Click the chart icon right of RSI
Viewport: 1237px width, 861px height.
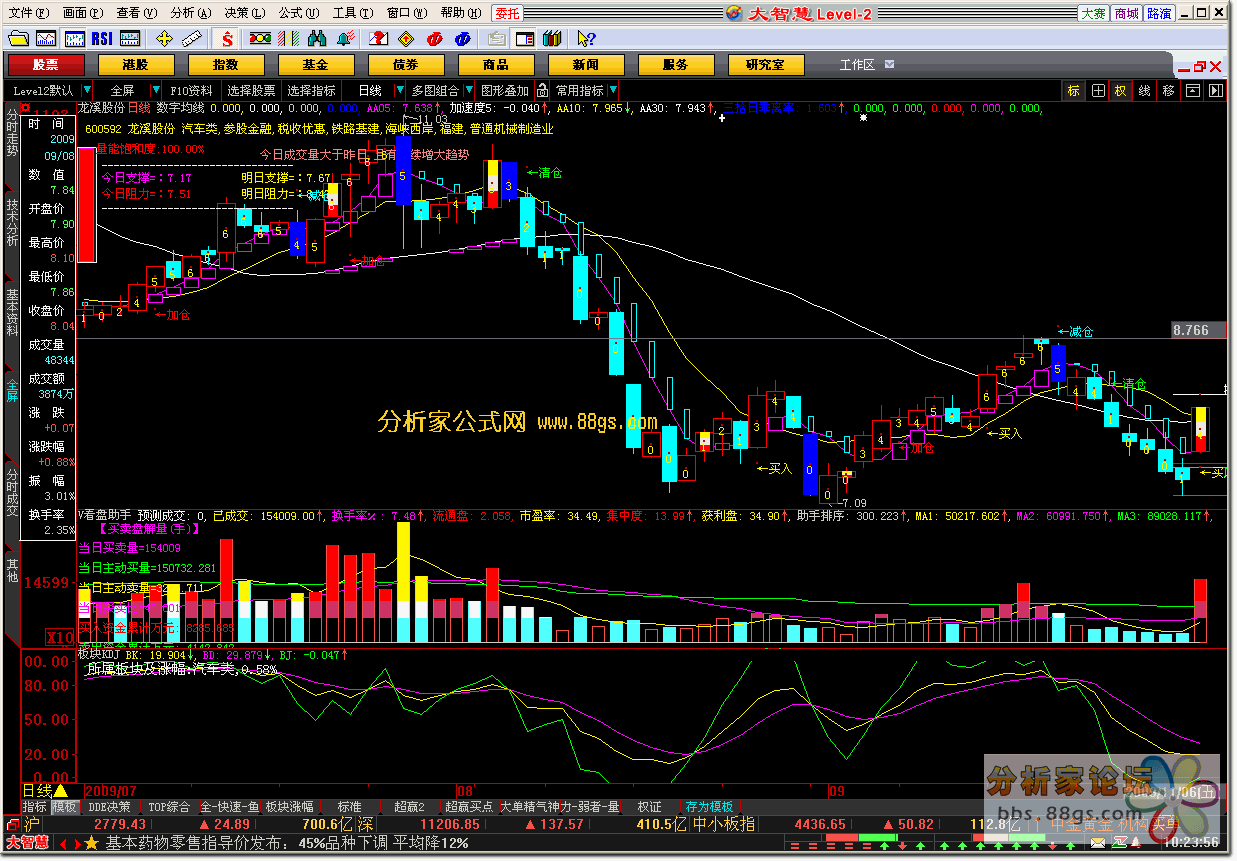pyautogui.click(x=129, y=39)
